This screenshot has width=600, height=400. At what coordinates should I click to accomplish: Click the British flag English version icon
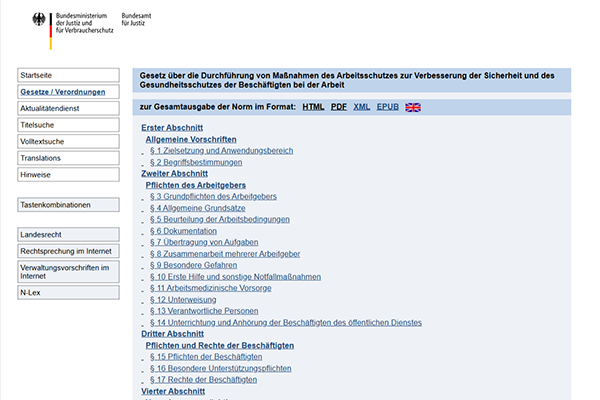point(413,107)
